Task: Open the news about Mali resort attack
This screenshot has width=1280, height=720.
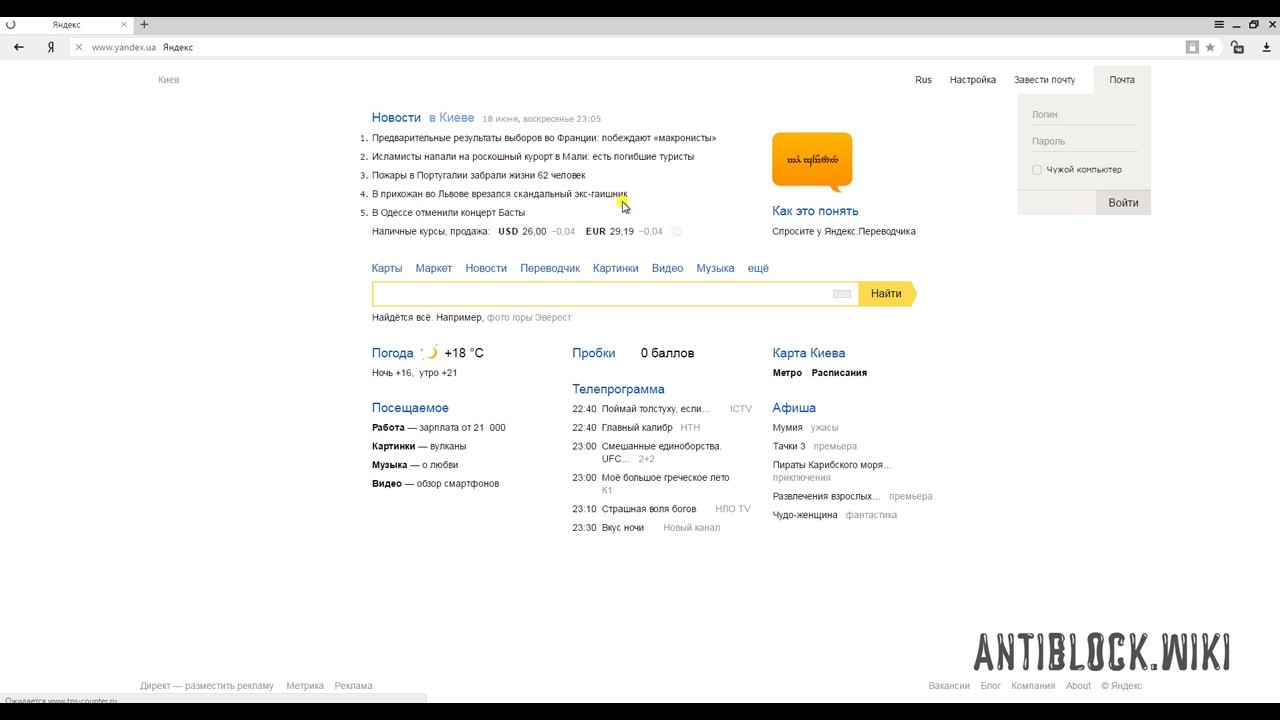Action: tap(533, 157)
